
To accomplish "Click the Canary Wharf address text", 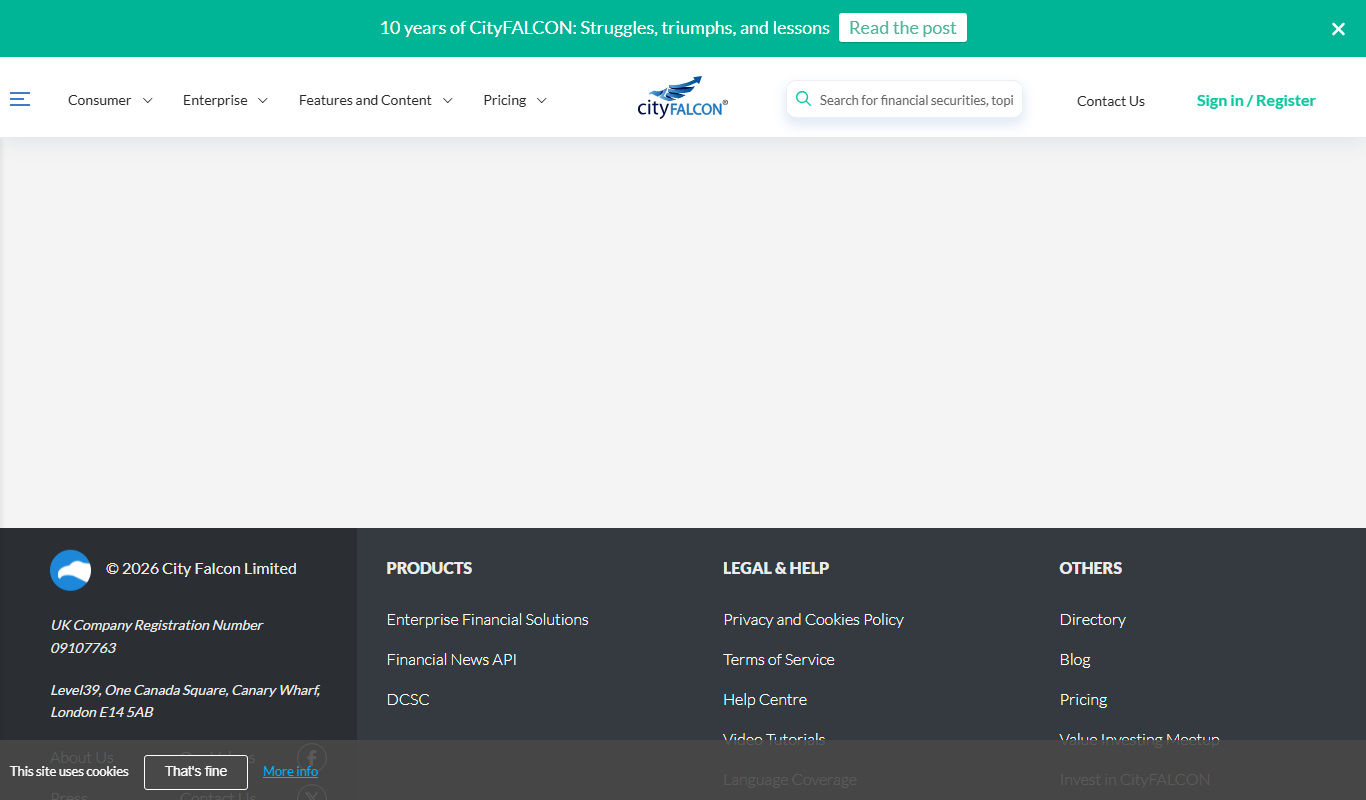I will (x=186, y=701).
